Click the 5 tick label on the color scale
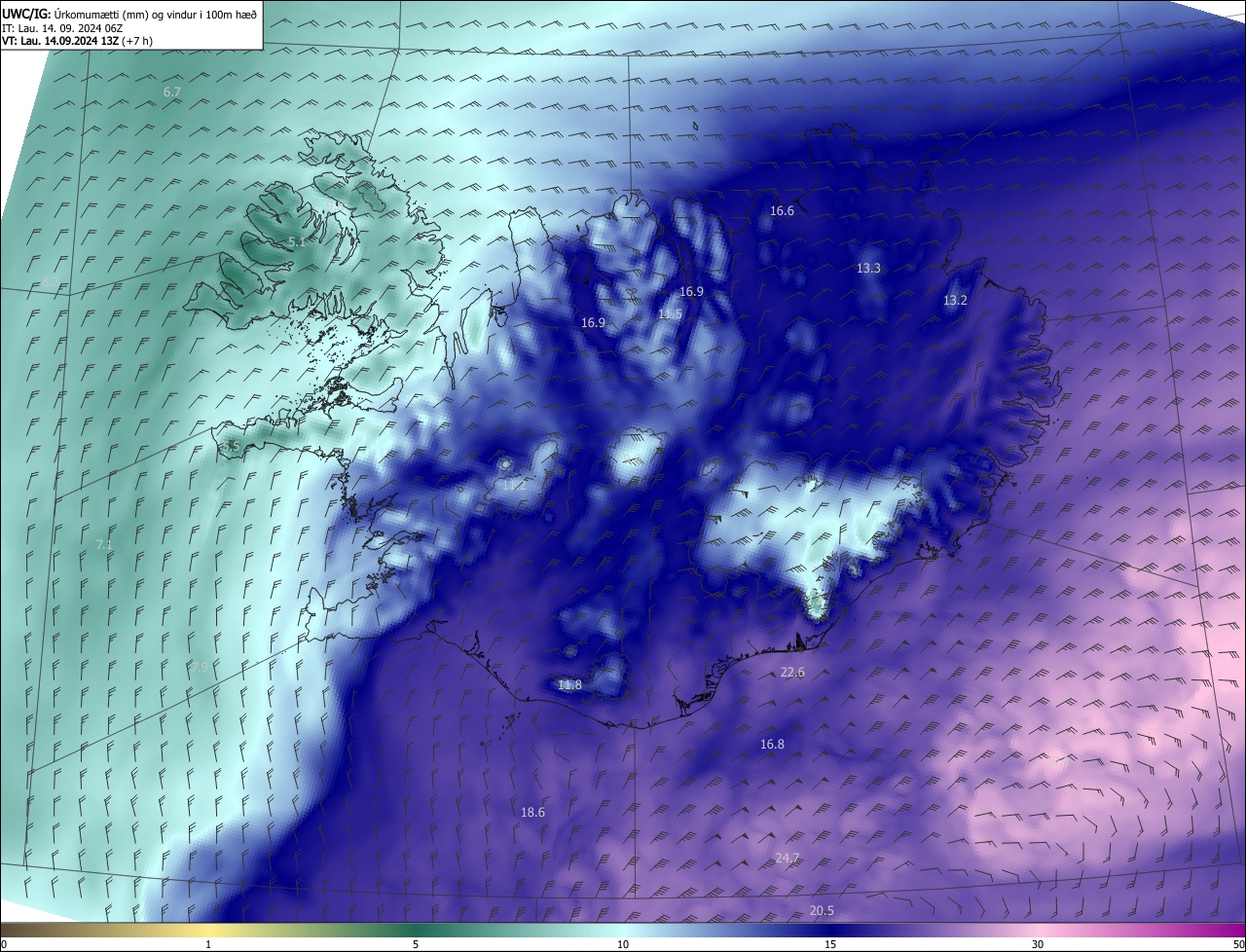The height and width of the screenshot is (952, 1246). (416, 944)
